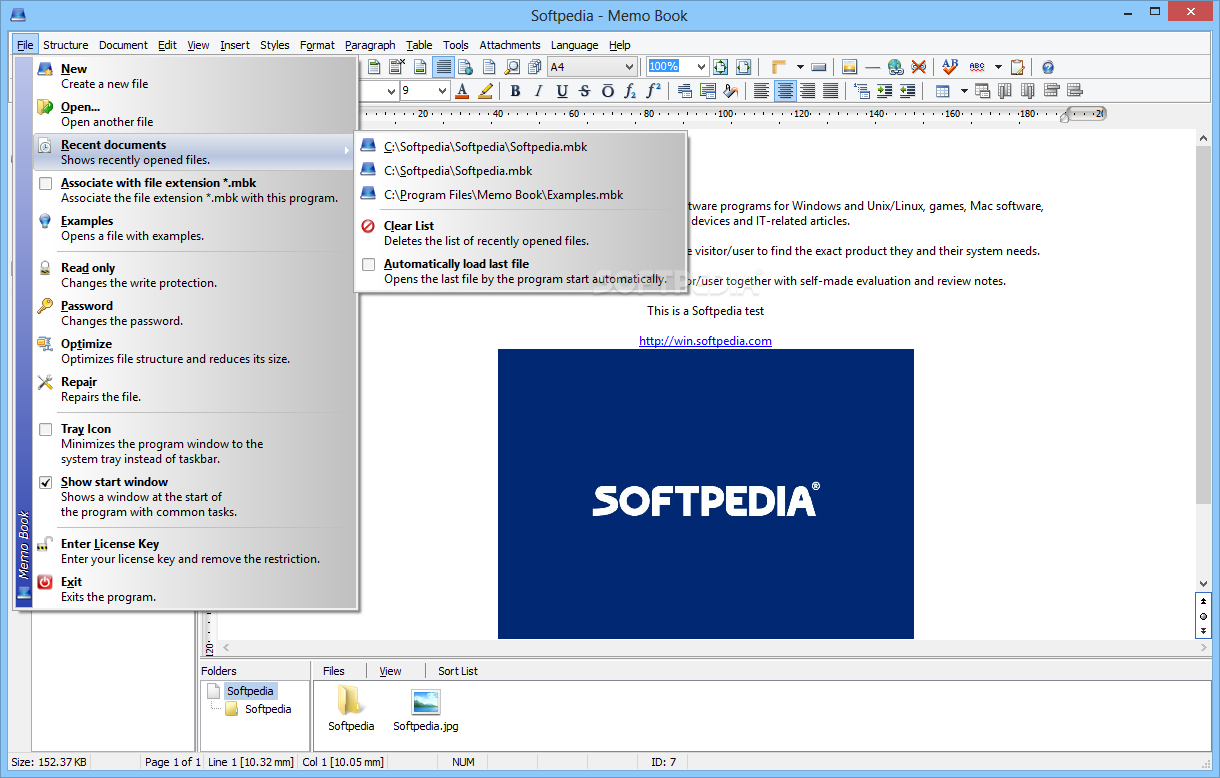Click Clear List in recent documents submenu
Image resolution: width=1220 pixels, height=778 pixels.
tap(519, 233)
